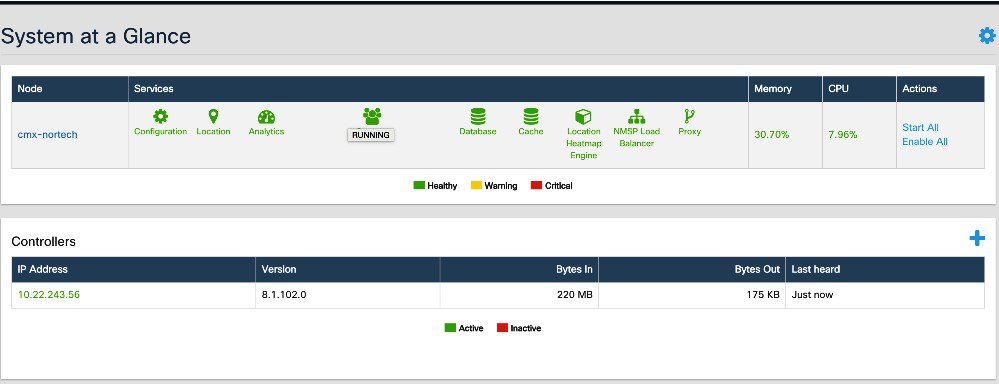Click the Cache service icon

531,116
